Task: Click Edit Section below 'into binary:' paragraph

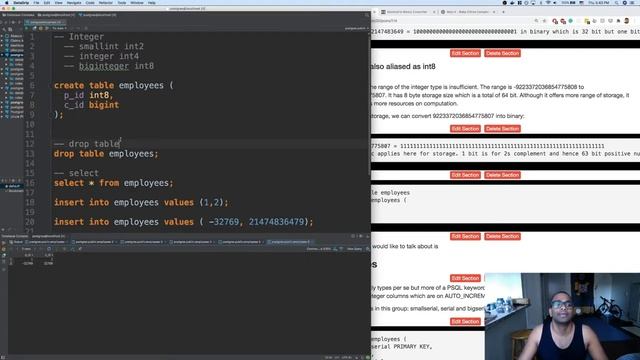Action: 465,129
